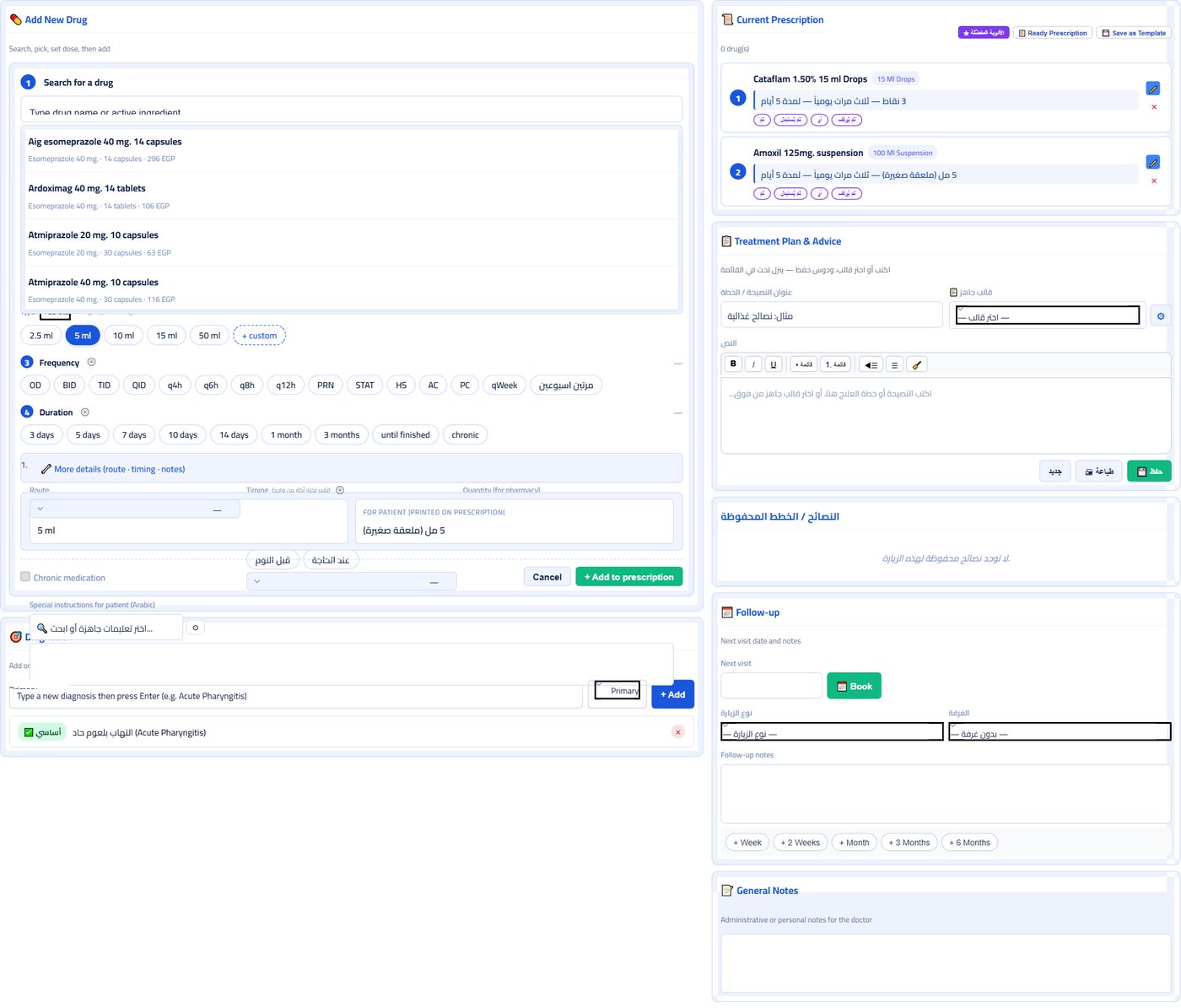Remove Amoxil suspension with the red X icon
The image size is (1181, 1008).
tap(1154, 181)
